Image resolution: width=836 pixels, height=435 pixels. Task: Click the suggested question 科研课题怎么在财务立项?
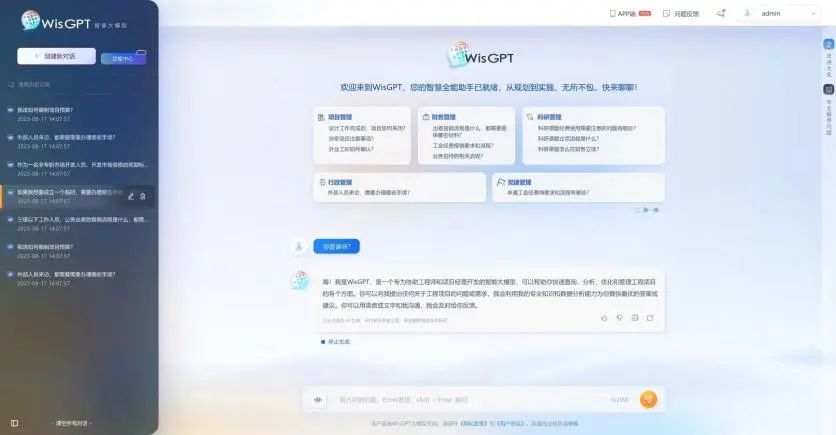pos(568,149)
